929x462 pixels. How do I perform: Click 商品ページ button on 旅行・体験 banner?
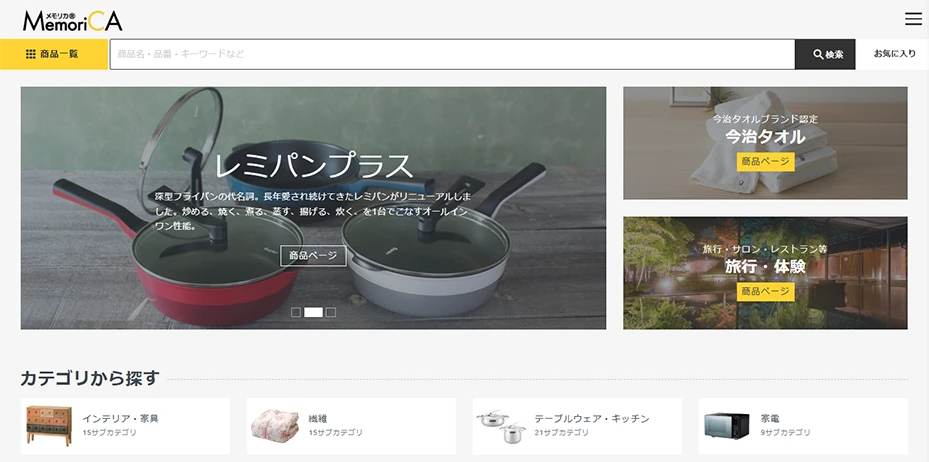(x=765, y=291)
